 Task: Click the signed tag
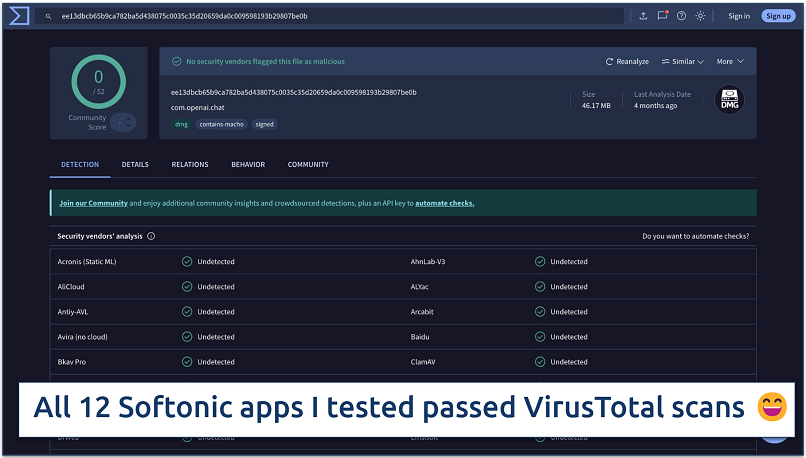point(264,124)
